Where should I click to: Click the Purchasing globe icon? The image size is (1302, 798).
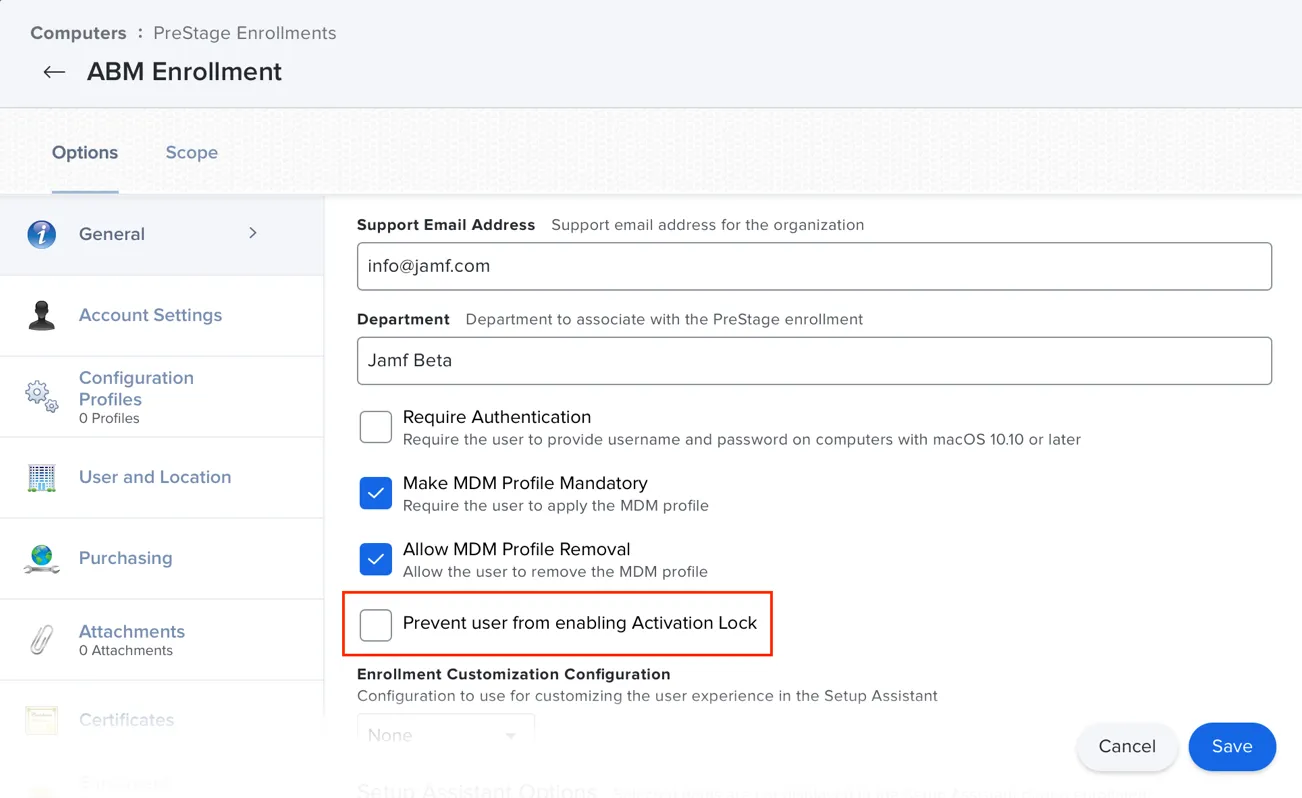pyautogui.click(x=41, y=558)
